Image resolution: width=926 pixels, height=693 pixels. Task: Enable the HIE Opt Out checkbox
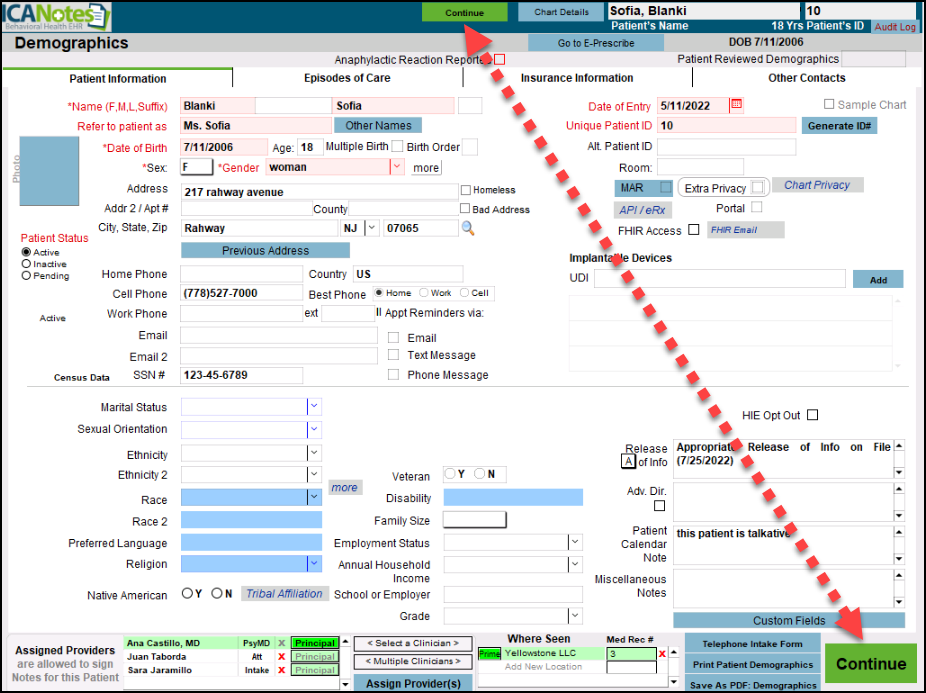point(812,415)
